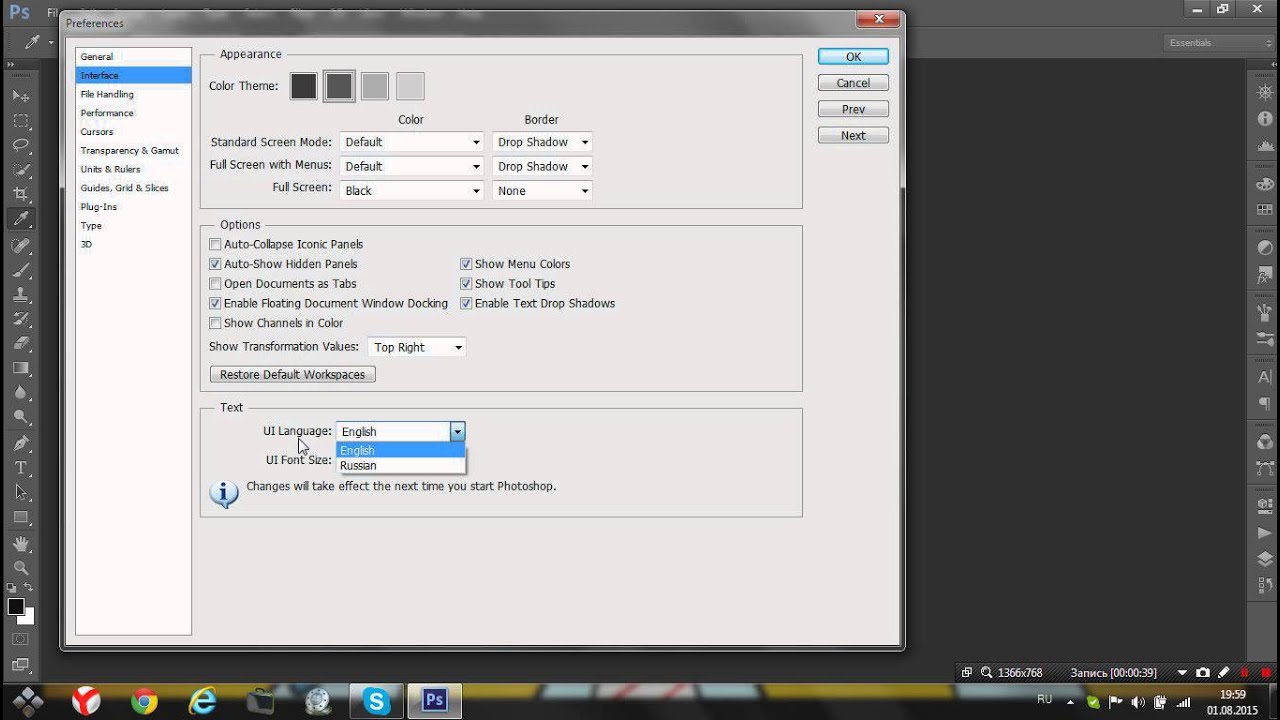1280x720 pixels.
Task: Select the Pen tool
Action: pyautogui.click(x=21, y=444)
